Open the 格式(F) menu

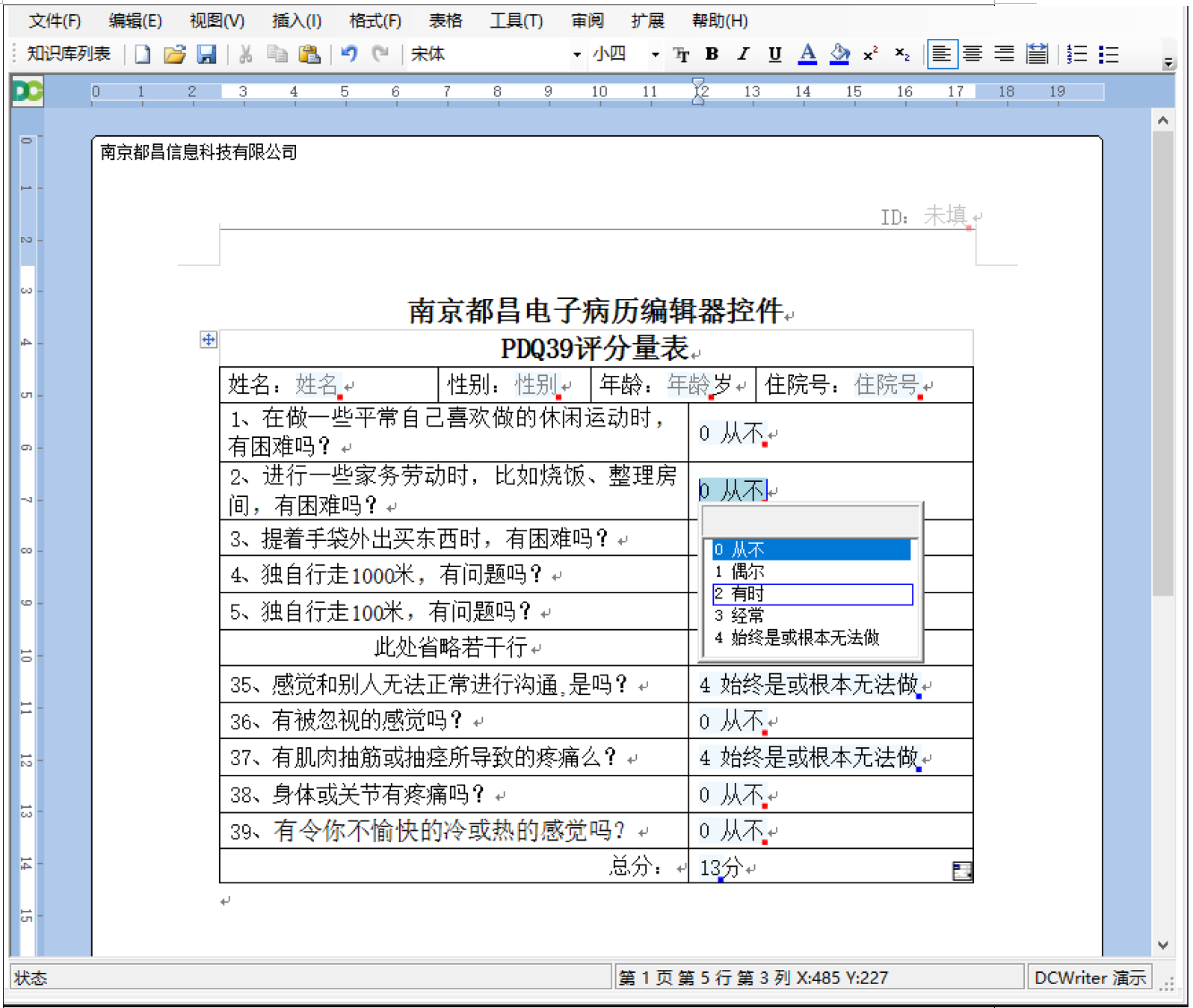pyautogui.click(x=375, y=21)
